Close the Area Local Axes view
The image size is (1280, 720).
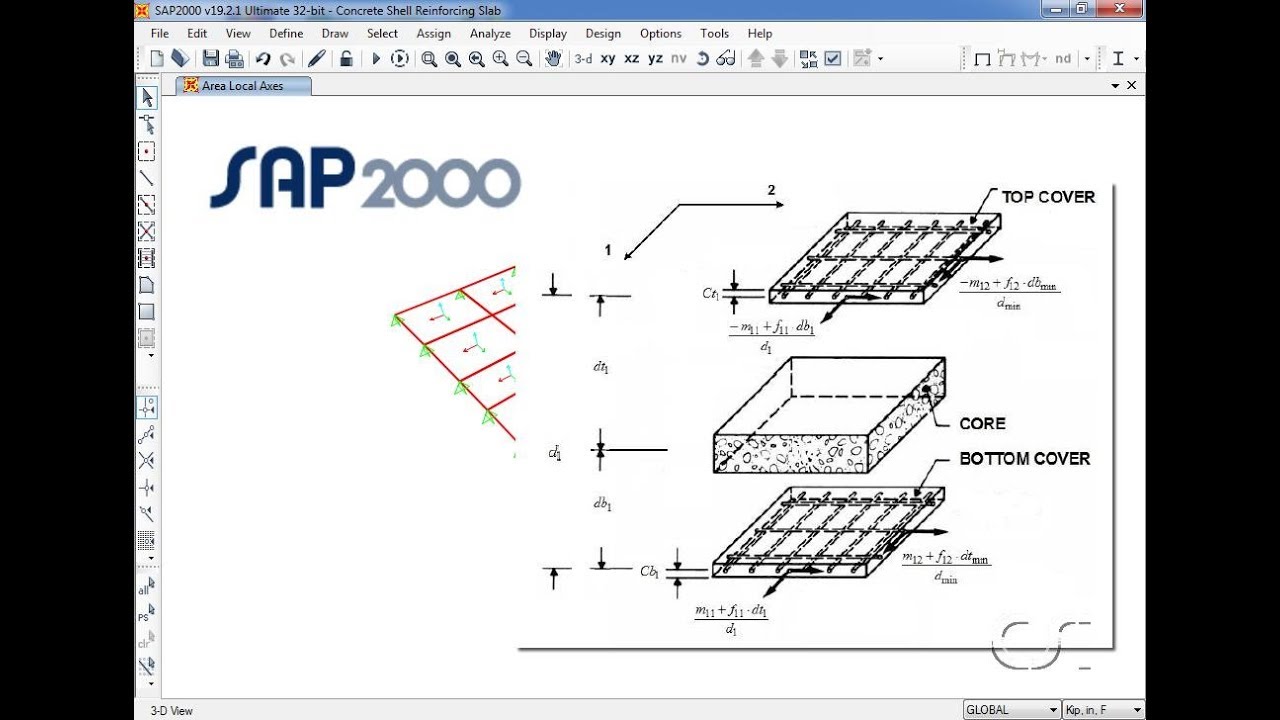[x=1132, y=86]
